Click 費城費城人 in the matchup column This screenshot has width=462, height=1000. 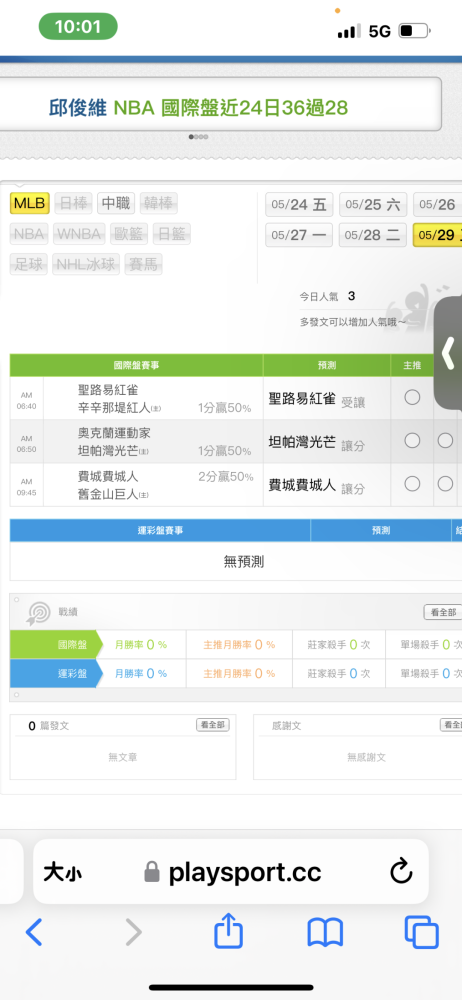click(108, 476)
